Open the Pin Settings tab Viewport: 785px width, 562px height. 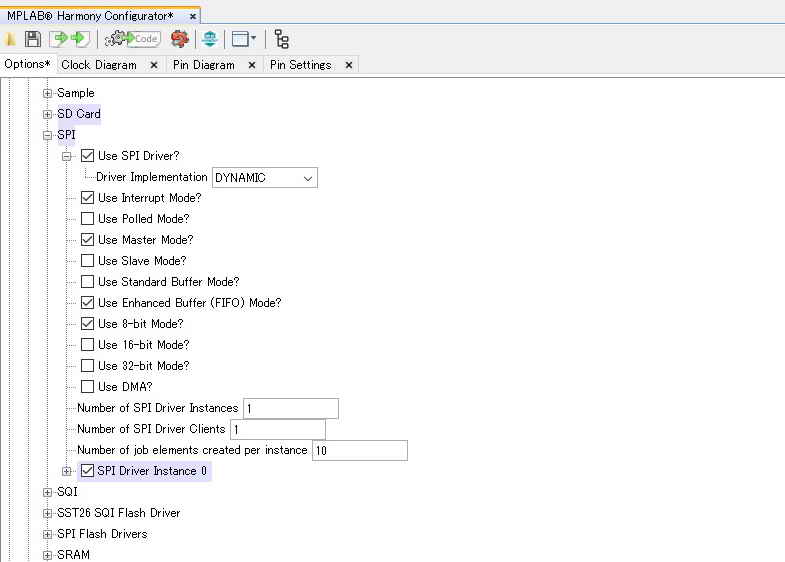pos(300,65)
